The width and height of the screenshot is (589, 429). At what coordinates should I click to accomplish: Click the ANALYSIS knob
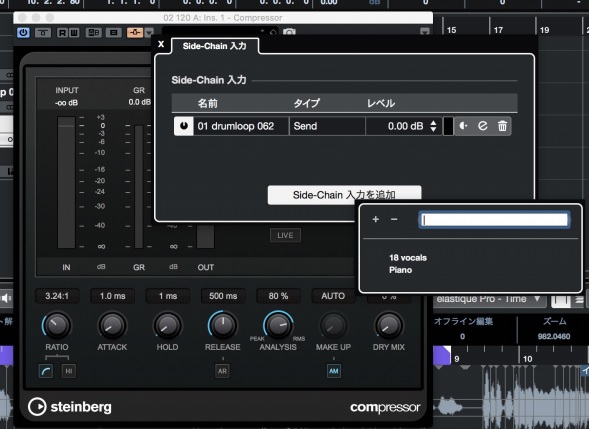(x=278, y=325)
